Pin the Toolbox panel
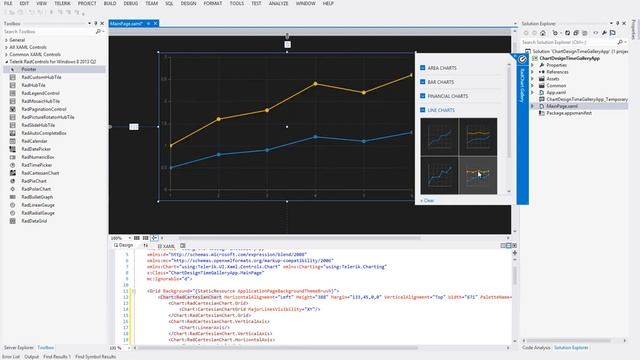Viewport: 640px width, 360px height. 96,23
